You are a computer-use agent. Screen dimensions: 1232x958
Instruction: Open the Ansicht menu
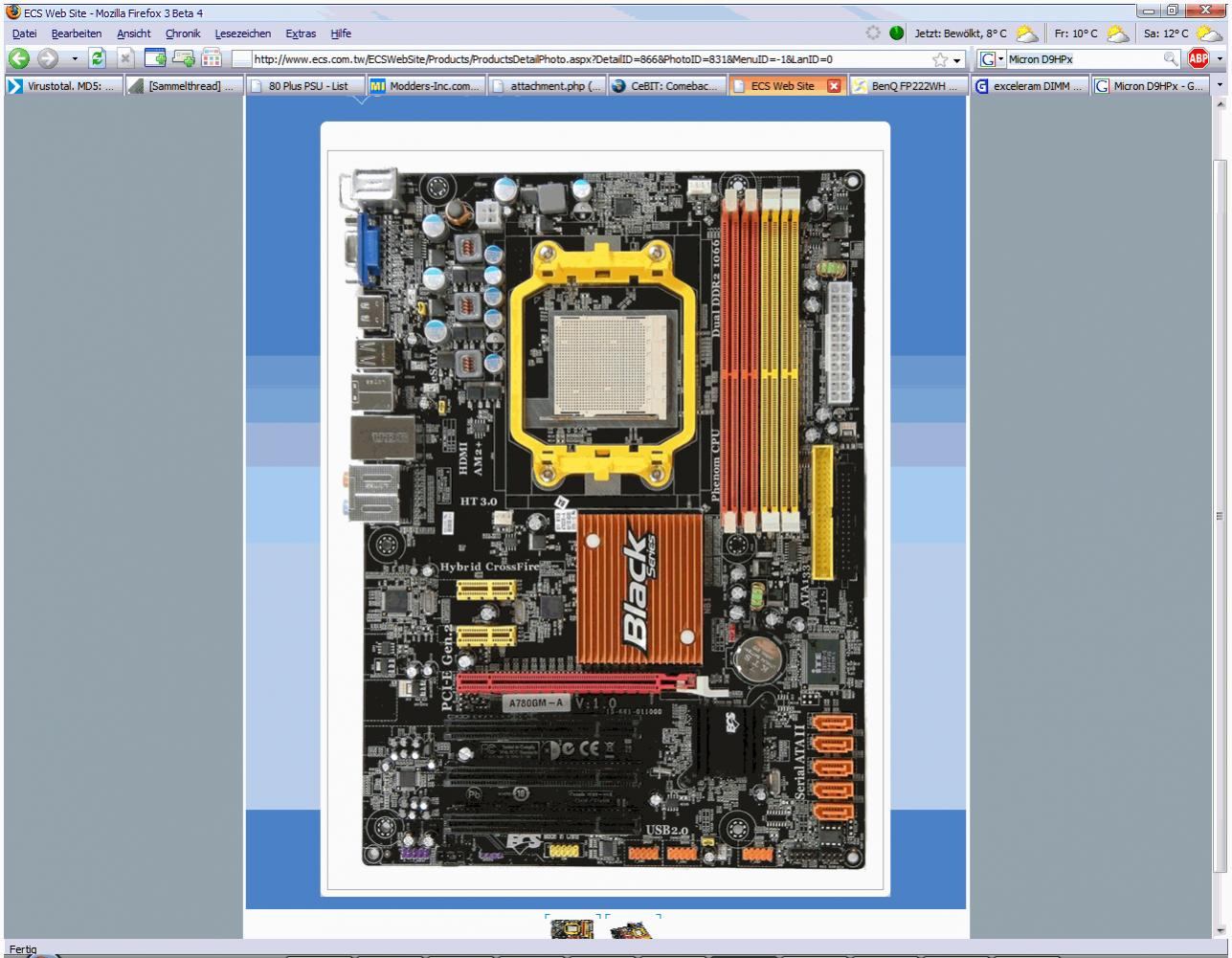click(x=134, y=33)
